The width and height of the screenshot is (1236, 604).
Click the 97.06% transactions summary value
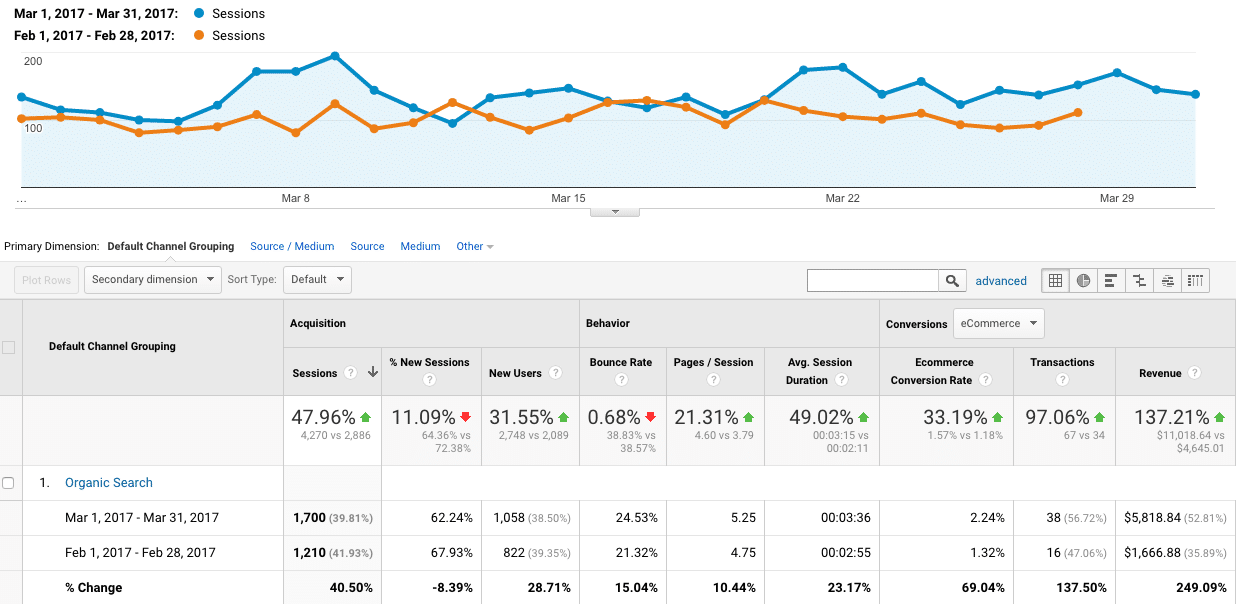pyautogui.click(x=1058, y=417)
